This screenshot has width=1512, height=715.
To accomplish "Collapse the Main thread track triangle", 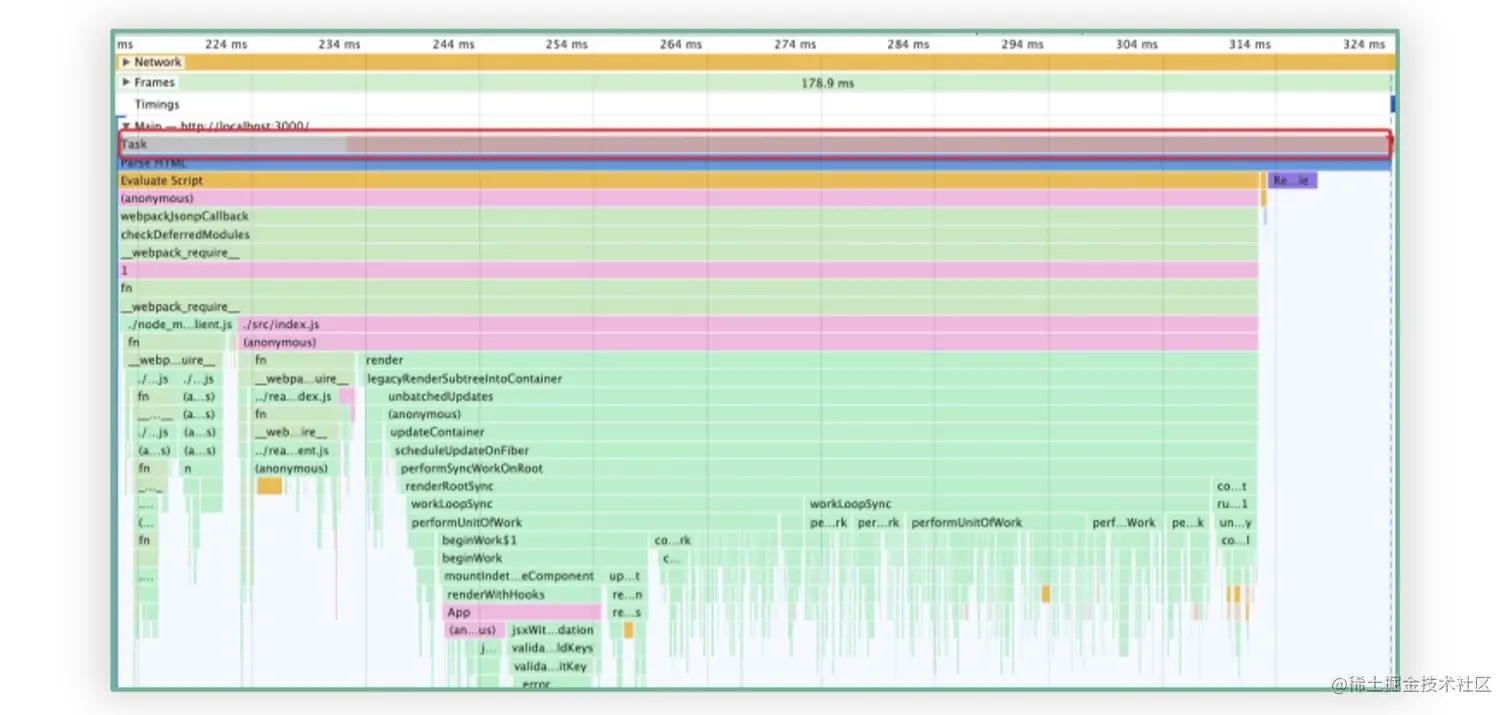I will (x=126, y=127).
